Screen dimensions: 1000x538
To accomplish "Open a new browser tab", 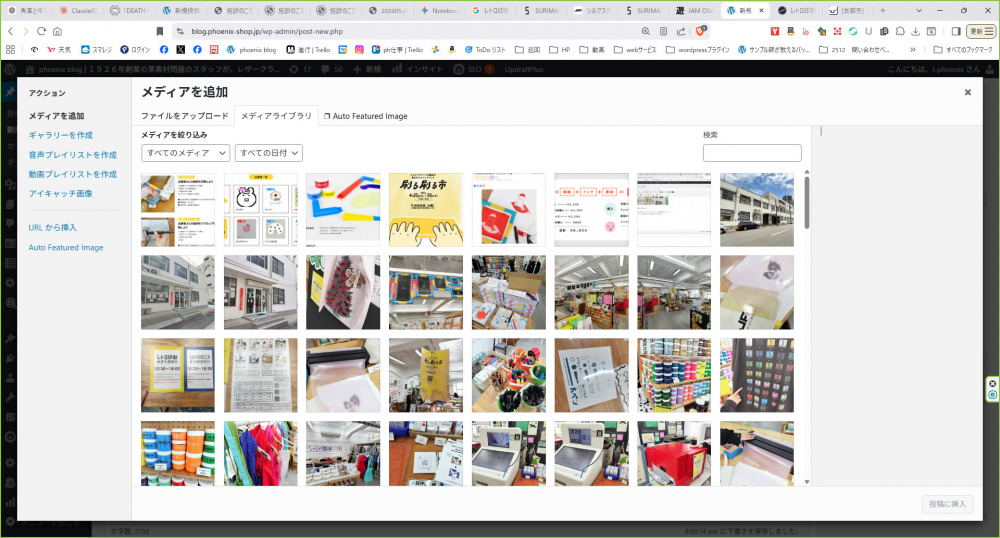I will coord(881,10).
